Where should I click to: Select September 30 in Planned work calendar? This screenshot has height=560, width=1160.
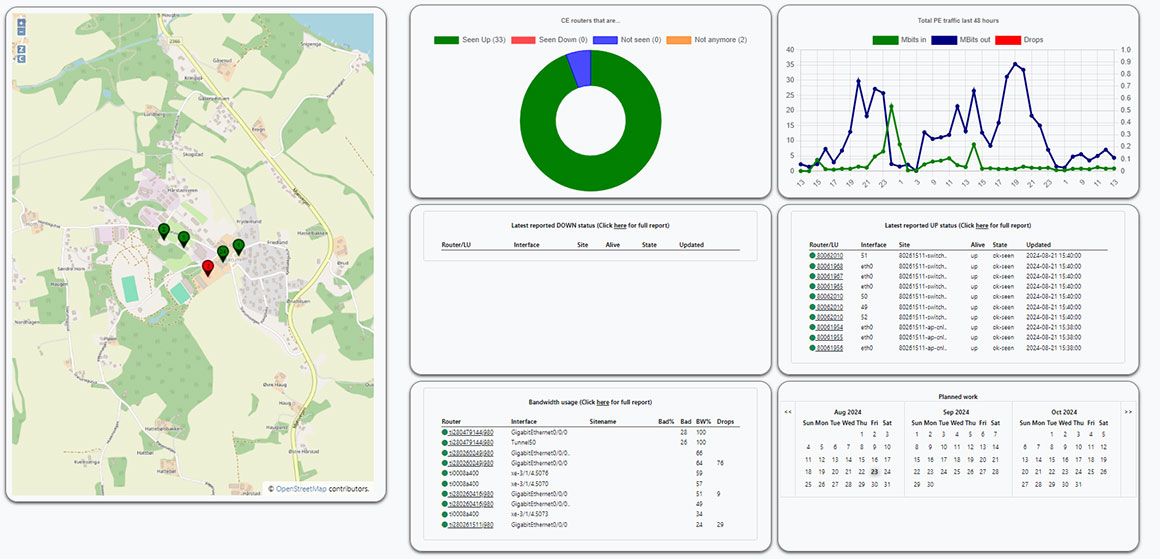click(931, 484)
